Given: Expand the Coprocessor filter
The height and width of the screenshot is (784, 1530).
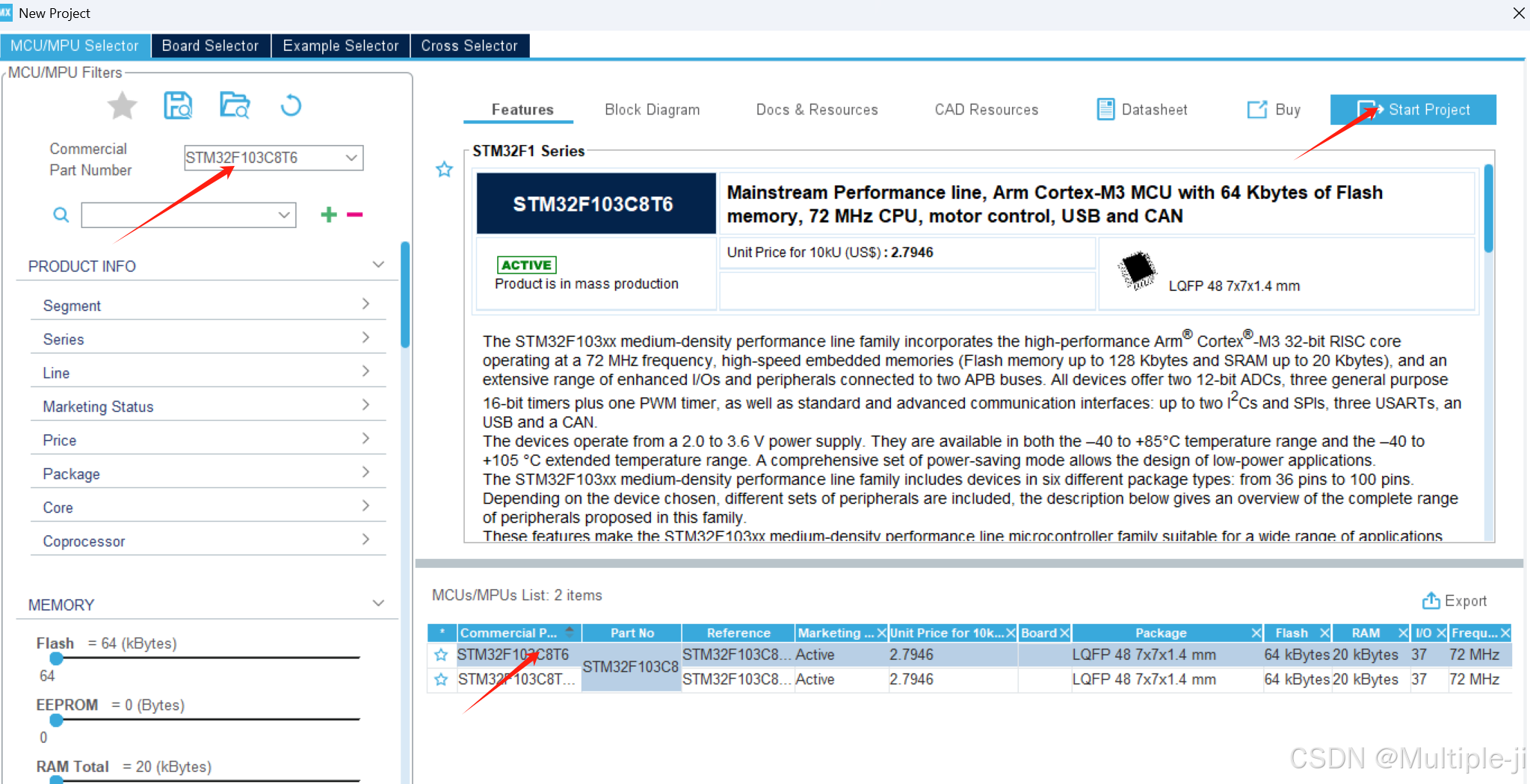Looking at the screenshot, I should click(365, 540).
